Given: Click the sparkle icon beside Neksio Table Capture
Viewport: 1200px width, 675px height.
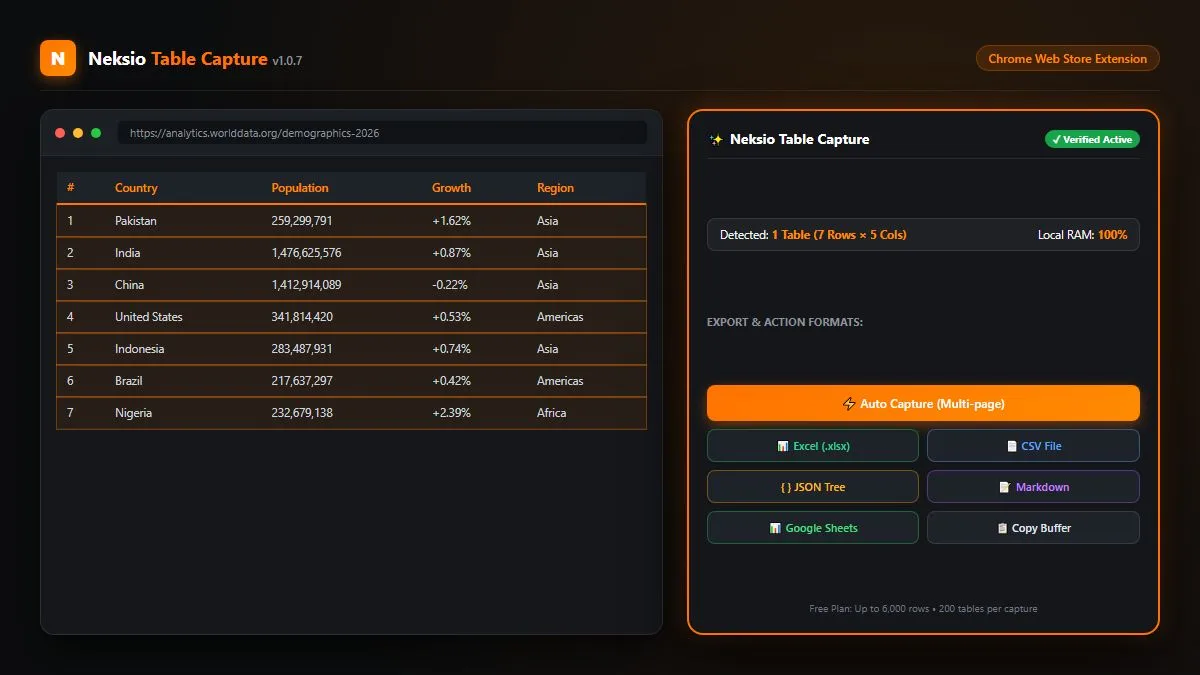Looking at the screenshot, I should pyautogui.click(x=716, y=140).
